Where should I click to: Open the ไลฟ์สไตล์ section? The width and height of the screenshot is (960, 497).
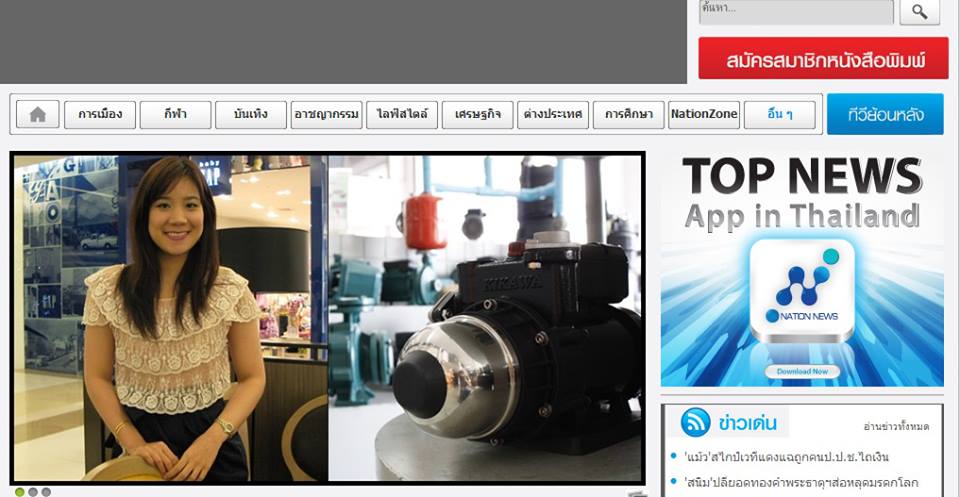[x=402, y=114]
